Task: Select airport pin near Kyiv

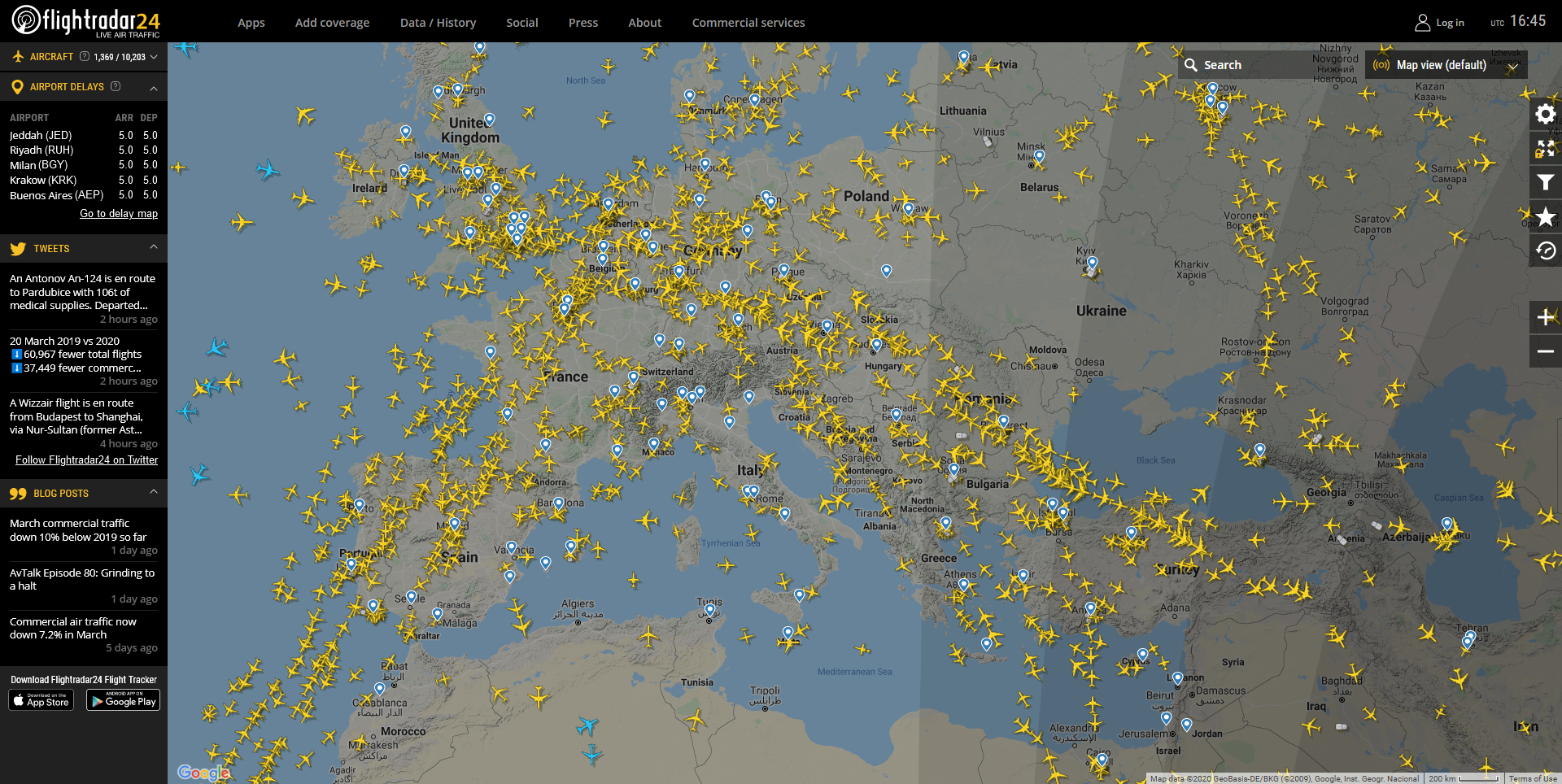Action: (1092, 264)
